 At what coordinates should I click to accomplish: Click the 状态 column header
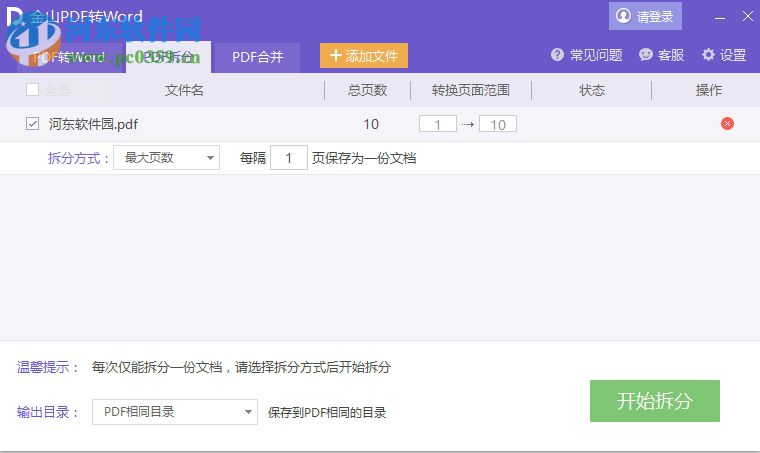coord(592,90)
